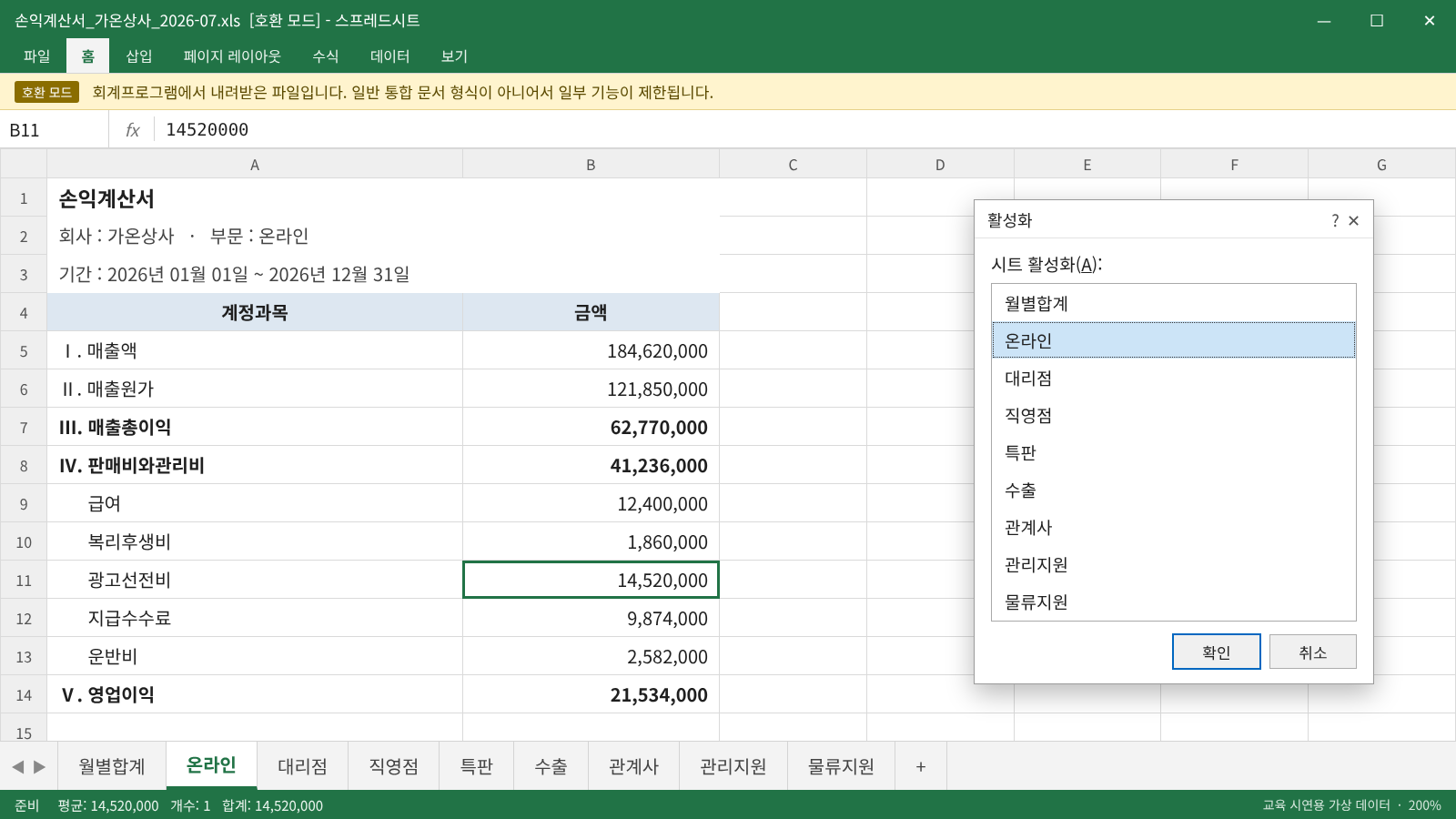Select 물류지원 in the activation list
Image resolution: width=1456 pixels, height=819 pixels.
(x=1173, y=602)
